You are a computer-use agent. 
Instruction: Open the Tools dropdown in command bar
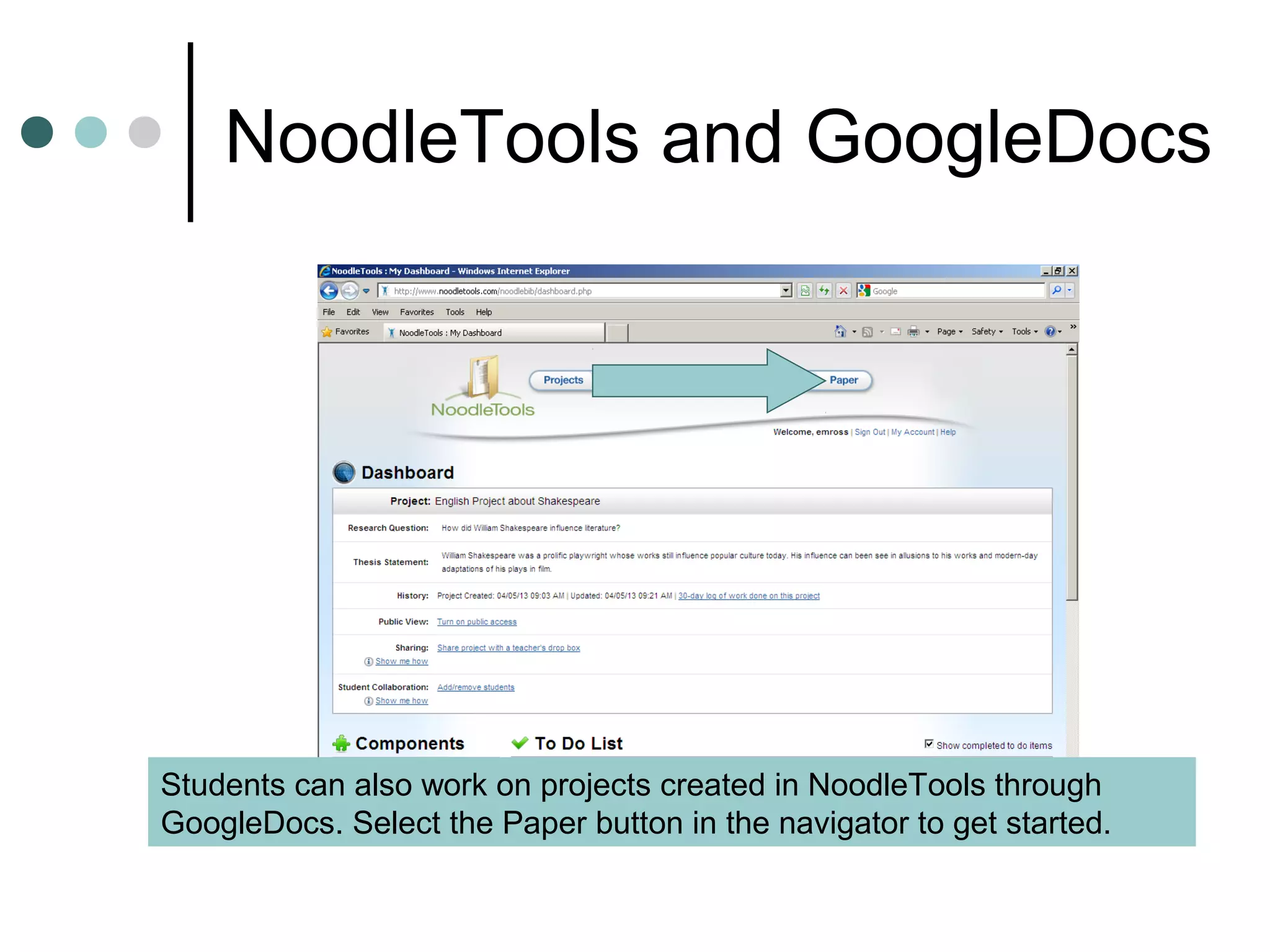[x=1024, y=332]
